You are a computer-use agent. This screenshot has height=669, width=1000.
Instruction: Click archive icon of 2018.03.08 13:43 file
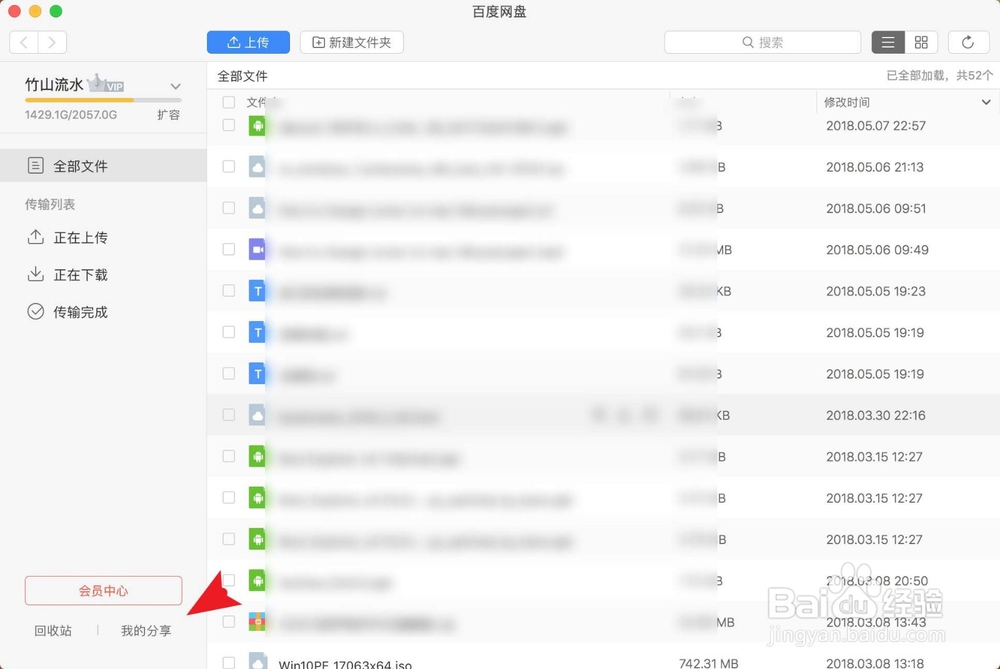click(x=258, y=622)
